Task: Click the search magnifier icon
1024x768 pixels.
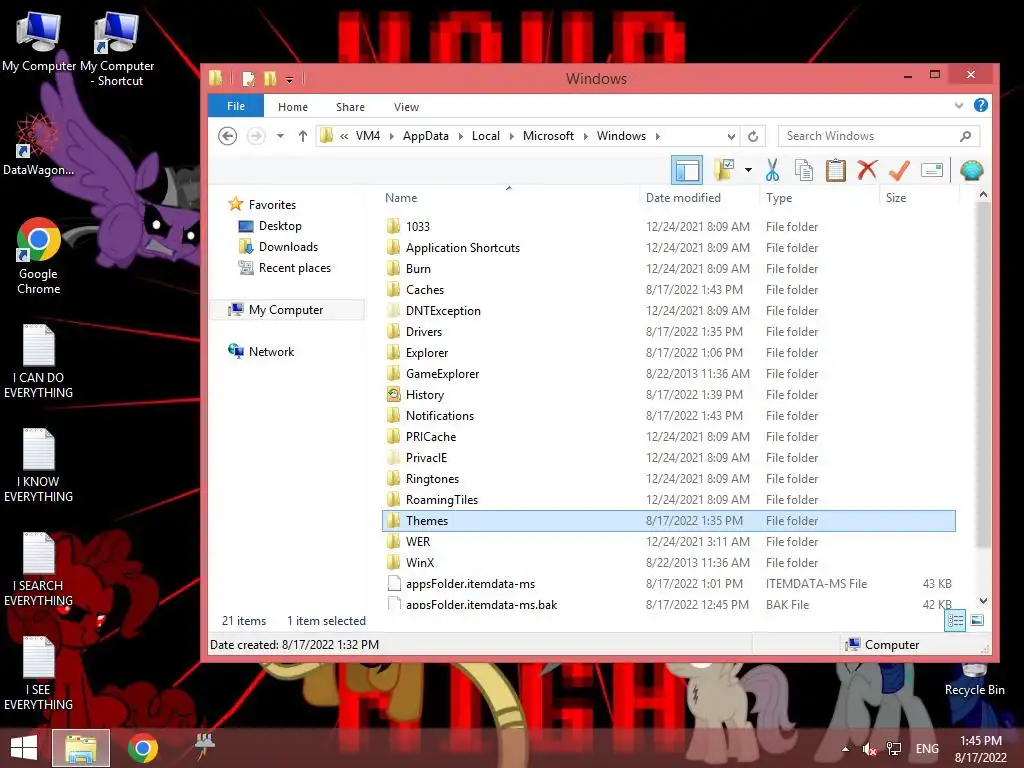Action: tap(965, 136)
